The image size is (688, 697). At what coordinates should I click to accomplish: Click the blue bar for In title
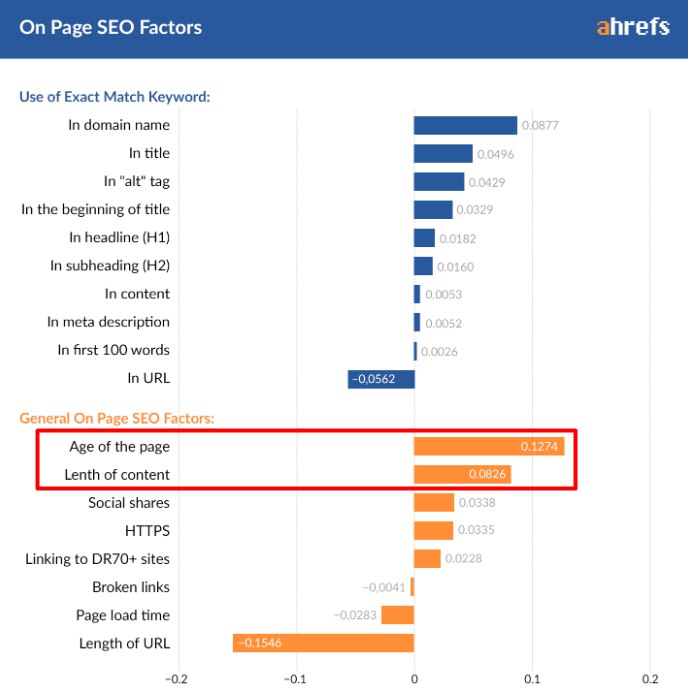coord(443,153)
